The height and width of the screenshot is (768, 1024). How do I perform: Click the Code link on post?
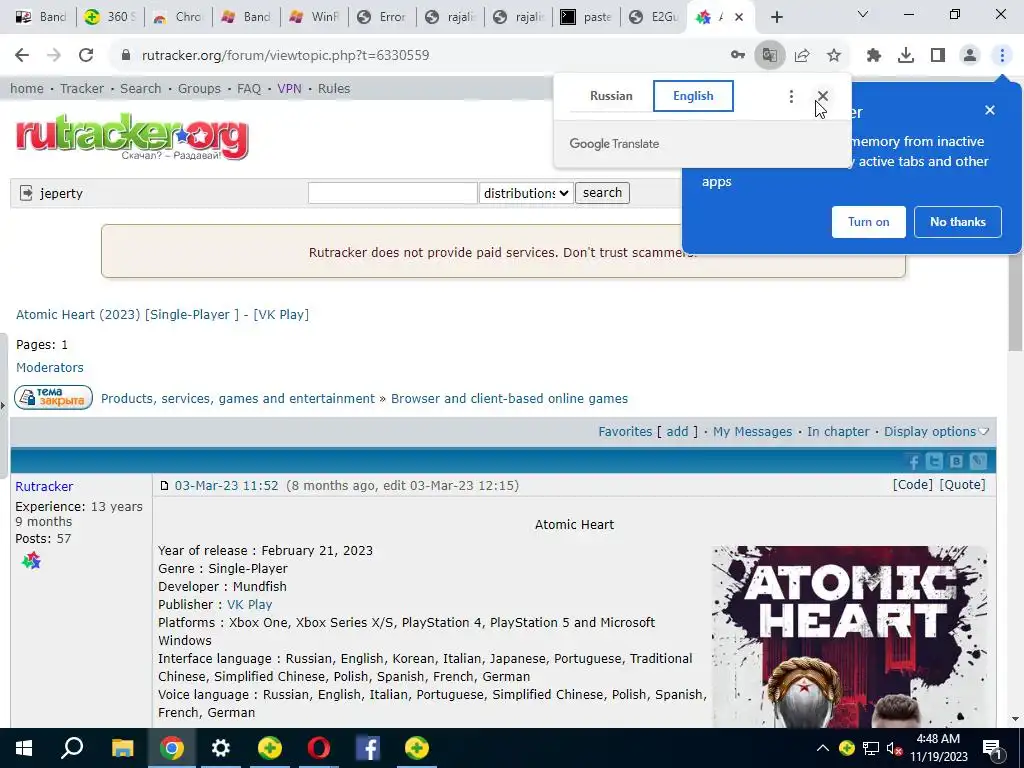(x=913, y=485)
